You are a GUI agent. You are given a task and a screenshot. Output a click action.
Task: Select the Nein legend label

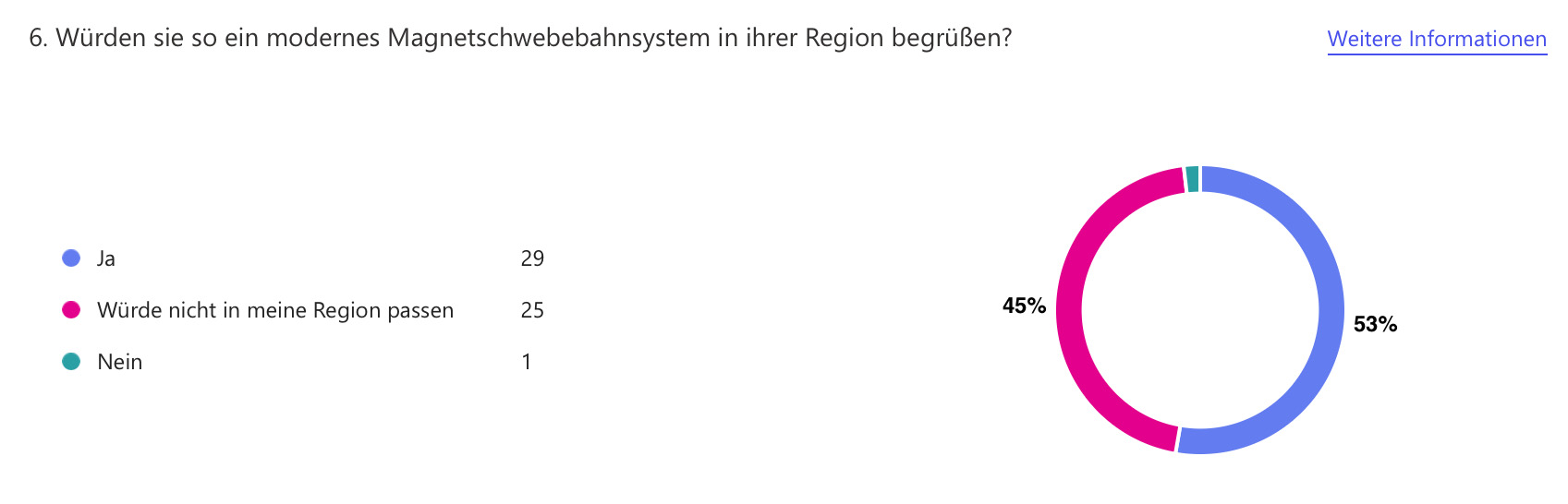pos(120,362)
